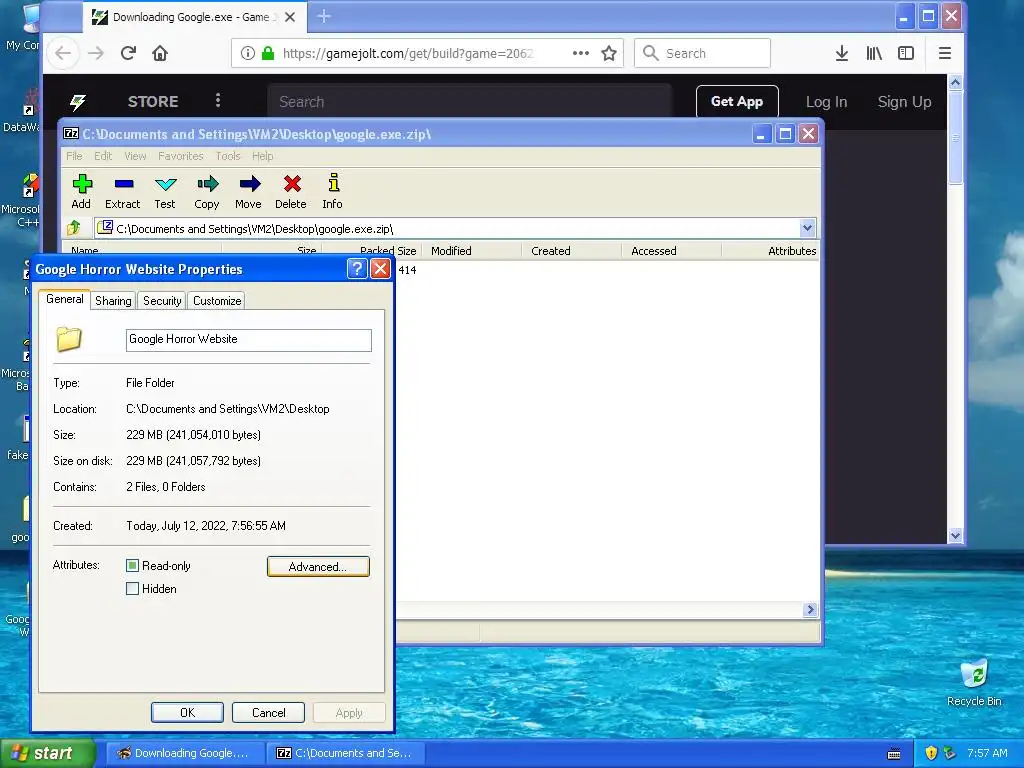The width and height of the screenshot is (1024, 768).
Task: Toggle the Firefox sidebar view
Action: [x=906, y=54]
